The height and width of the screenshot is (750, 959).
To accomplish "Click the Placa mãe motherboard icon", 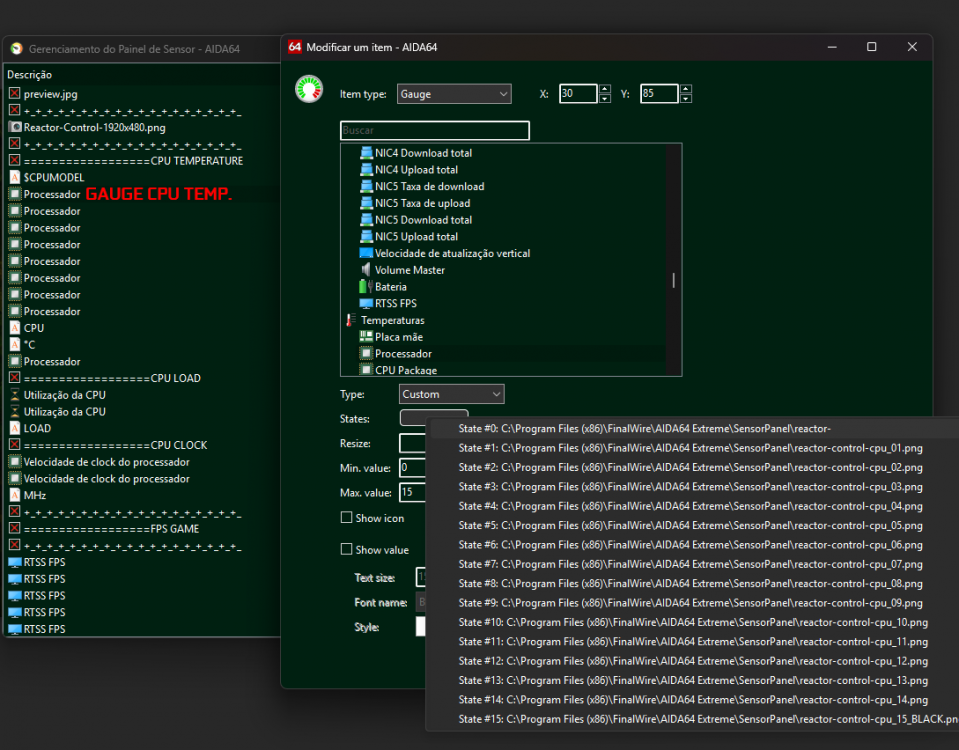I will pyautogui.click(x=366, y=338).
